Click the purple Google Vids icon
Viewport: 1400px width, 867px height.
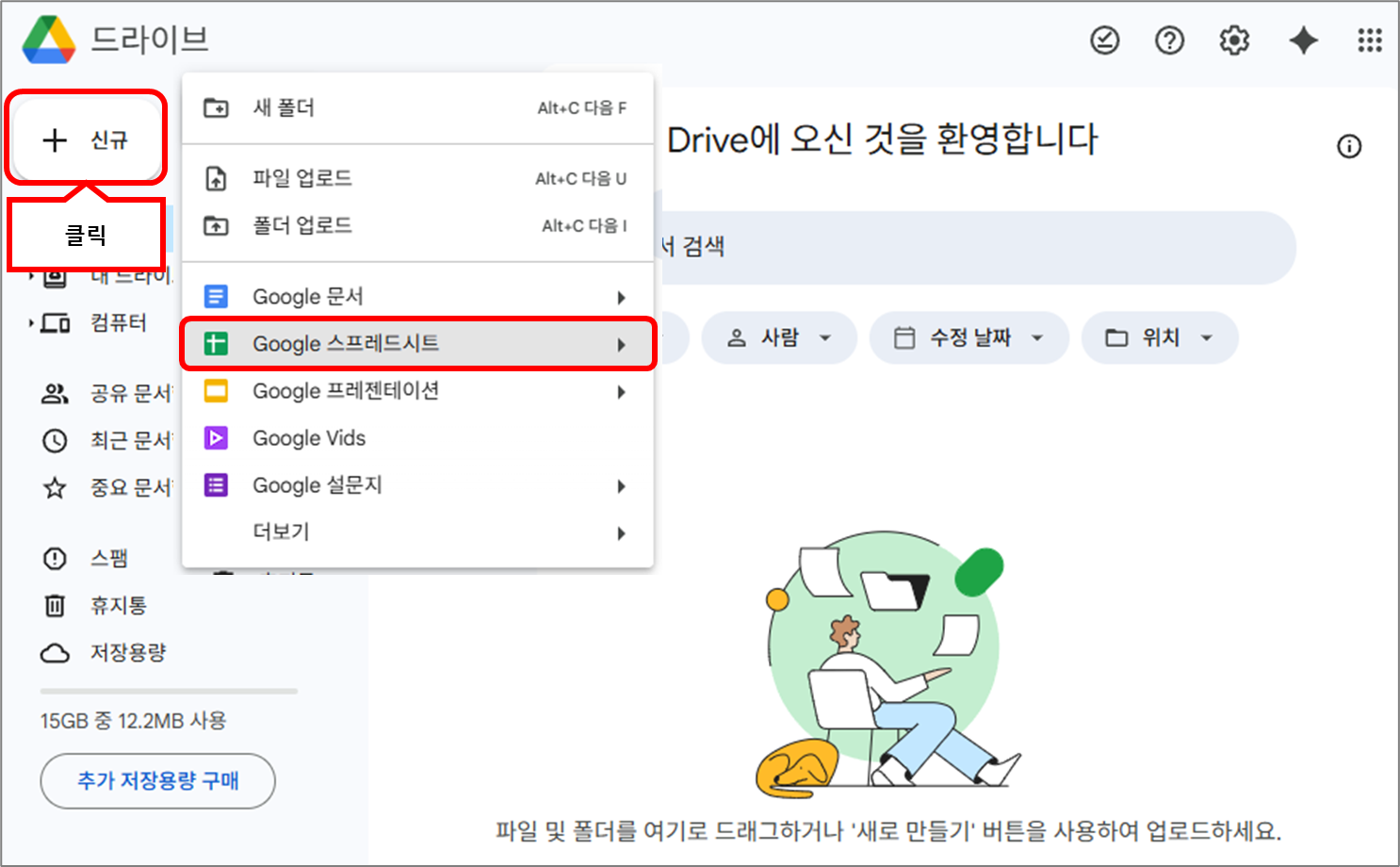tap(216, 438)
